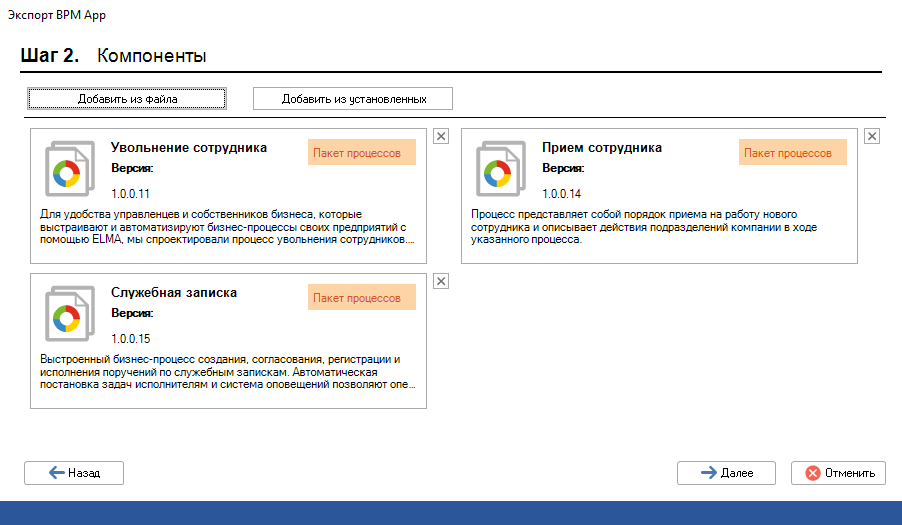Click the Служебная записка description text
The image size is (902, 525).
(226, 371)
